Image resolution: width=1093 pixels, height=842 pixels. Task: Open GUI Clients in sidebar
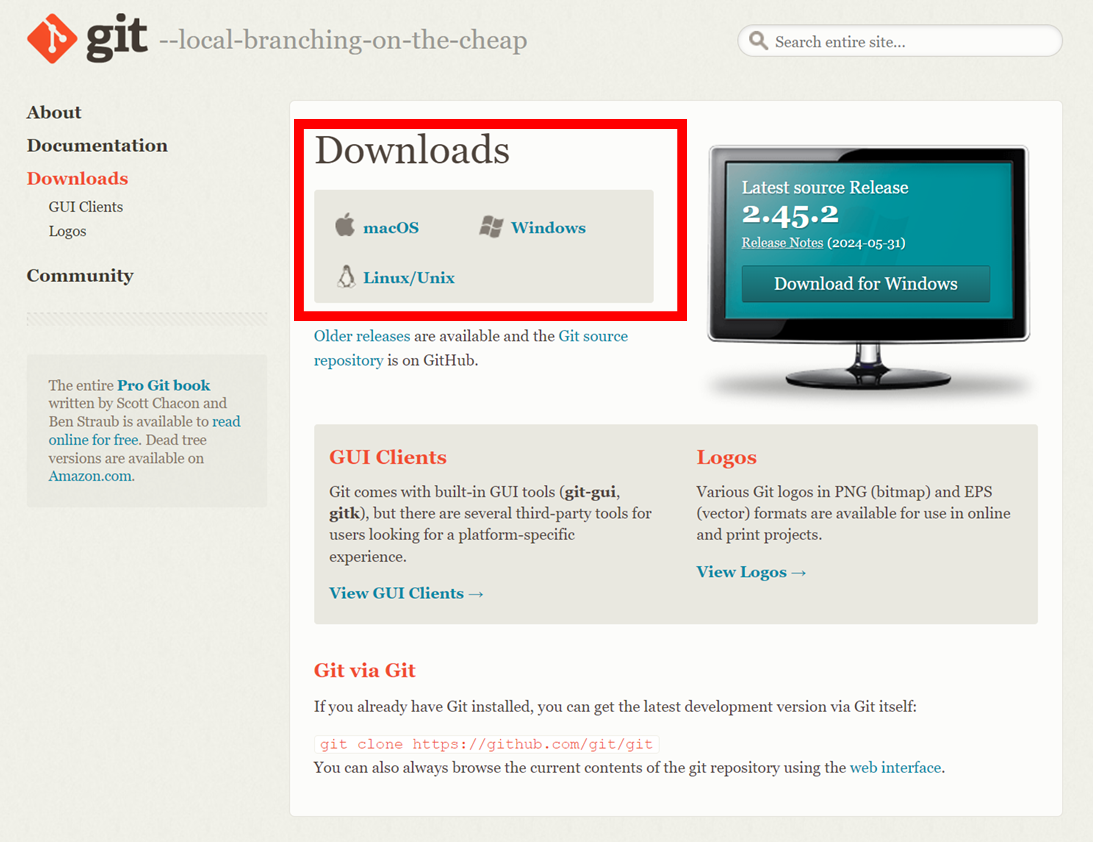coord(86,207)
